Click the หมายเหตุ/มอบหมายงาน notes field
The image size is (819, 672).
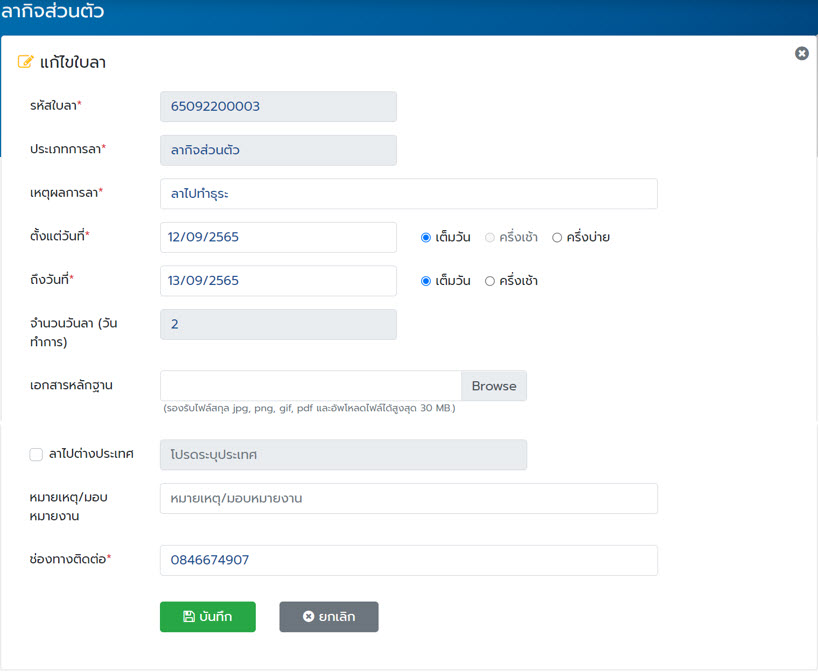[x=408, y=498]
